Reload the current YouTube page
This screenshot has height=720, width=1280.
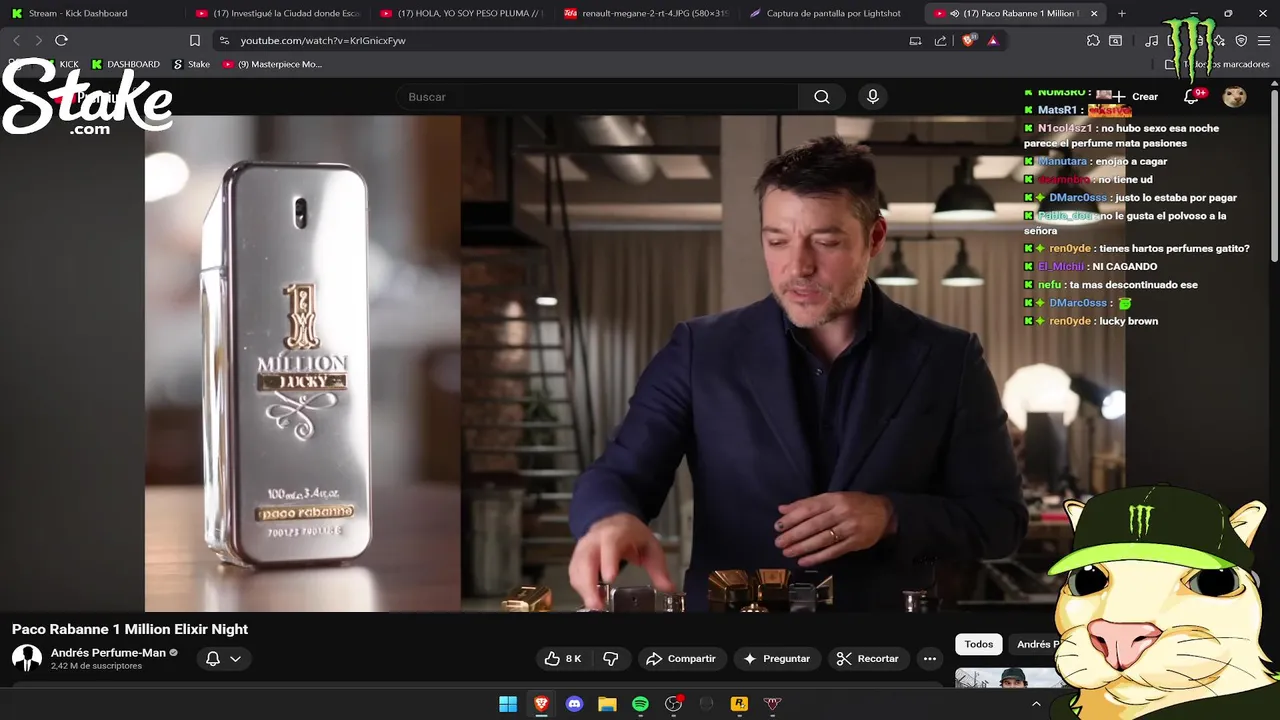tap(61, 40)
